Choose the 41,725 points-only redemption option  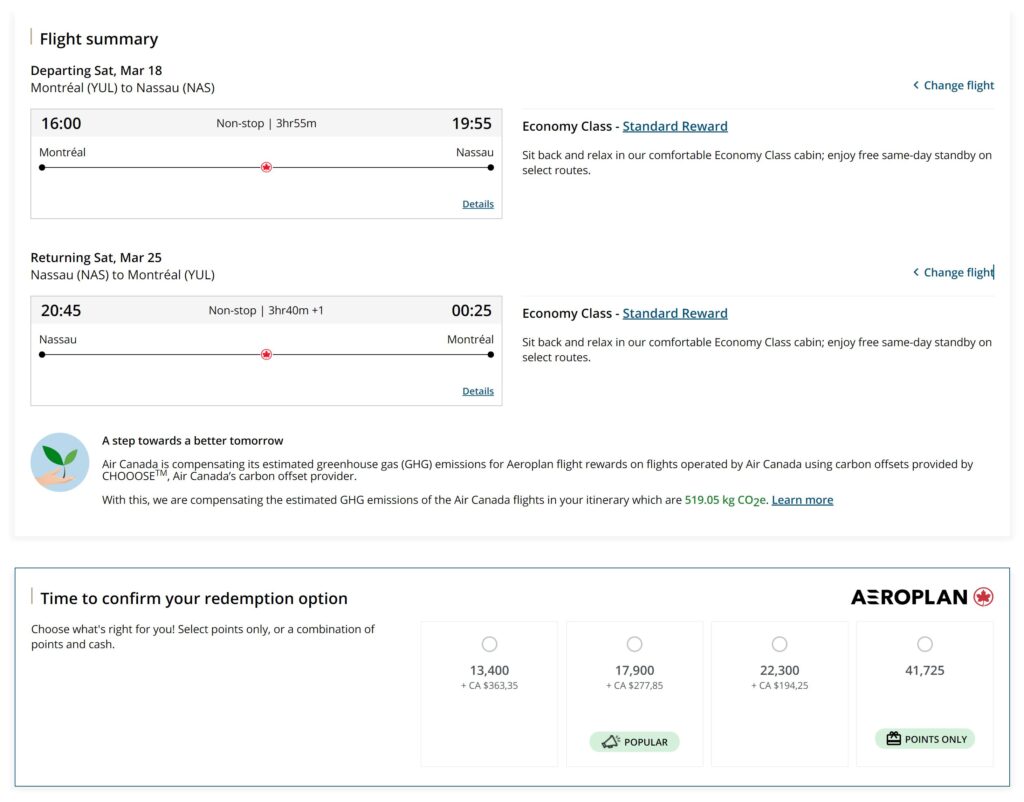pyautogui.click(x=924, y=643)
